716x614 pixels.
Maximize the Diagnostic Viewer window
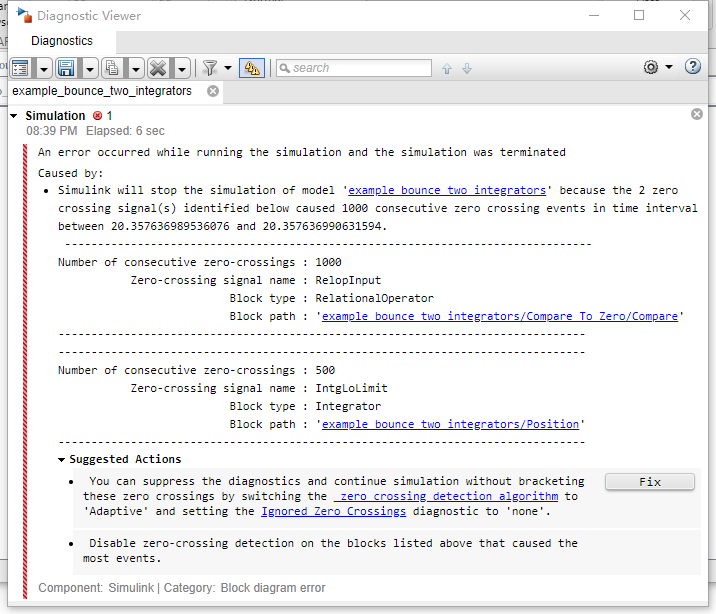[639, 15]
